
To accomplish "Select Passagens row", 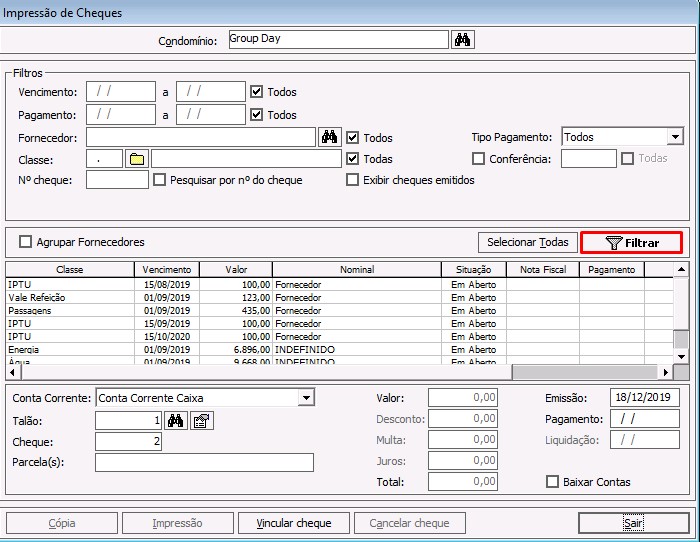I will tap(339, 310).
